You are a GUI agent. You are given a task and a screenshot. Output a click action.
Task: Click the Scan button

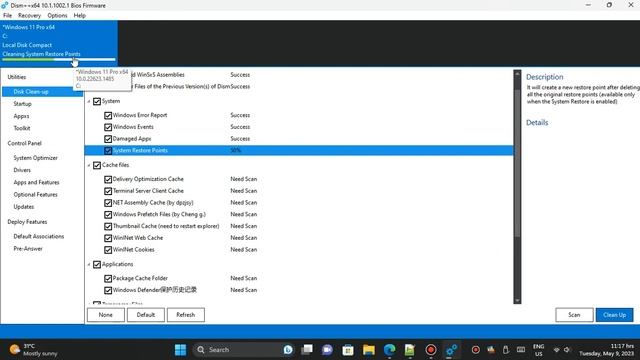(574, 315)
